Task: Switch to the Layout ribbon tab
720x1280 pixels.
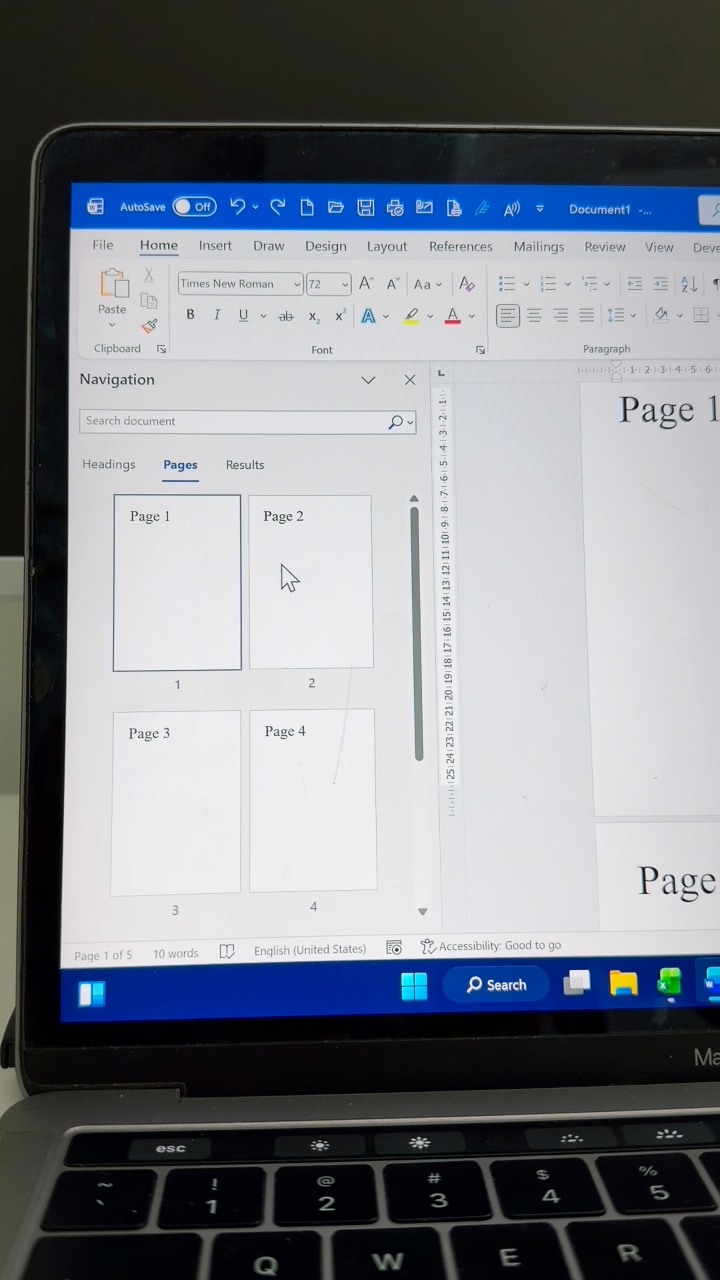Action: [387, 247]
